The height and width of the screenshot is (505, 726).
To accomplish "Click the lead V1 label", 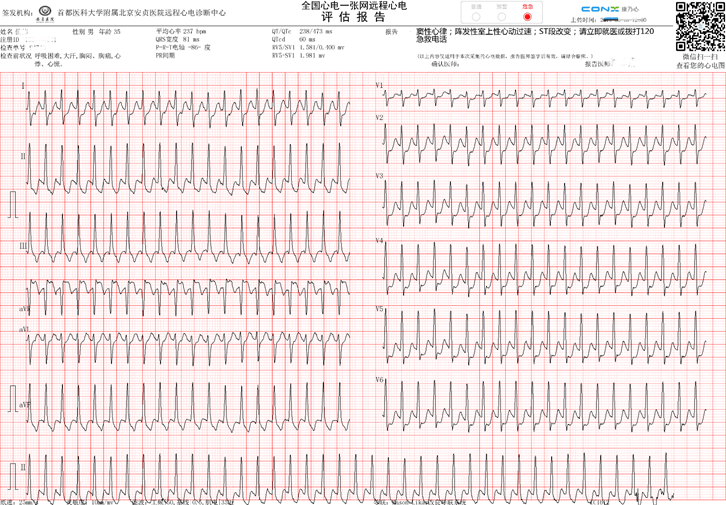I will pos(379,85).
